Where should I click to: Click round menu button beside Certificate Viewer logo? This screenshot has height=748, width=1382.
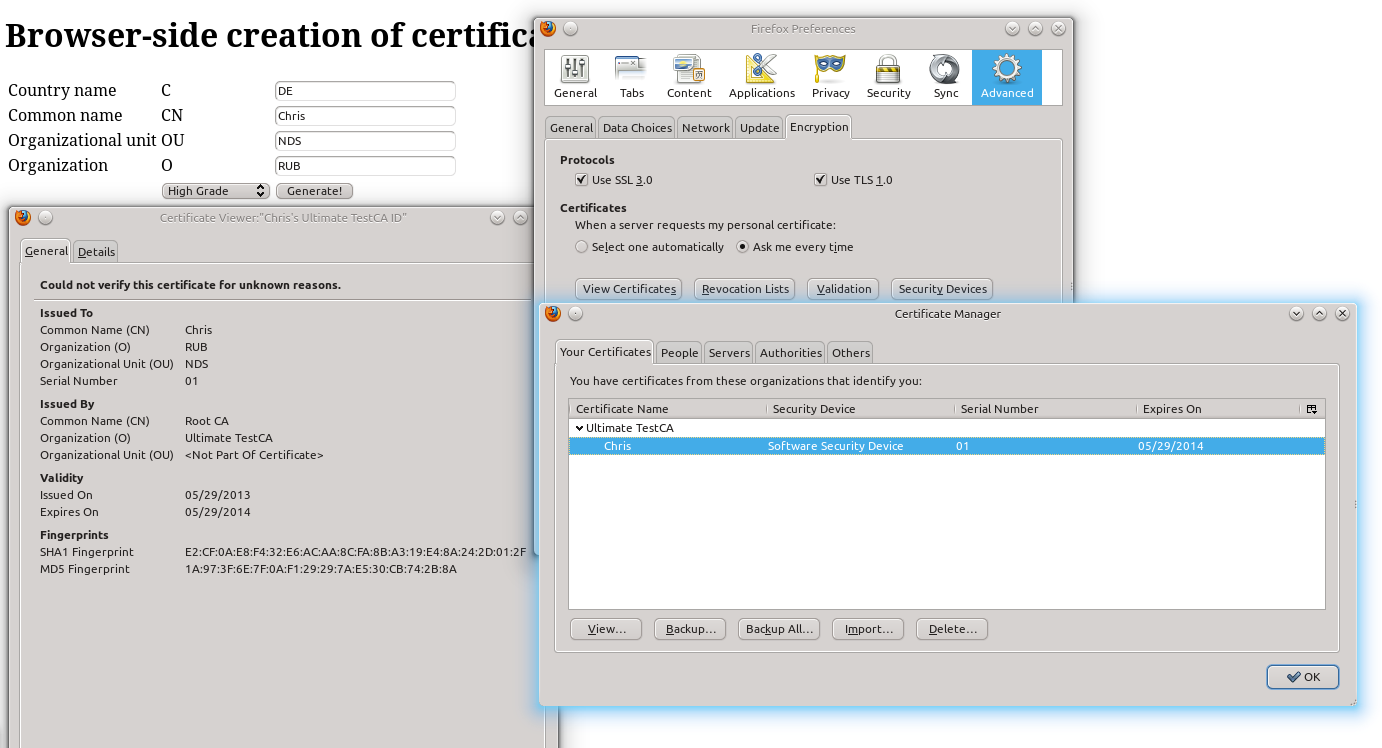pyautogui.click(x=45, y=217)
